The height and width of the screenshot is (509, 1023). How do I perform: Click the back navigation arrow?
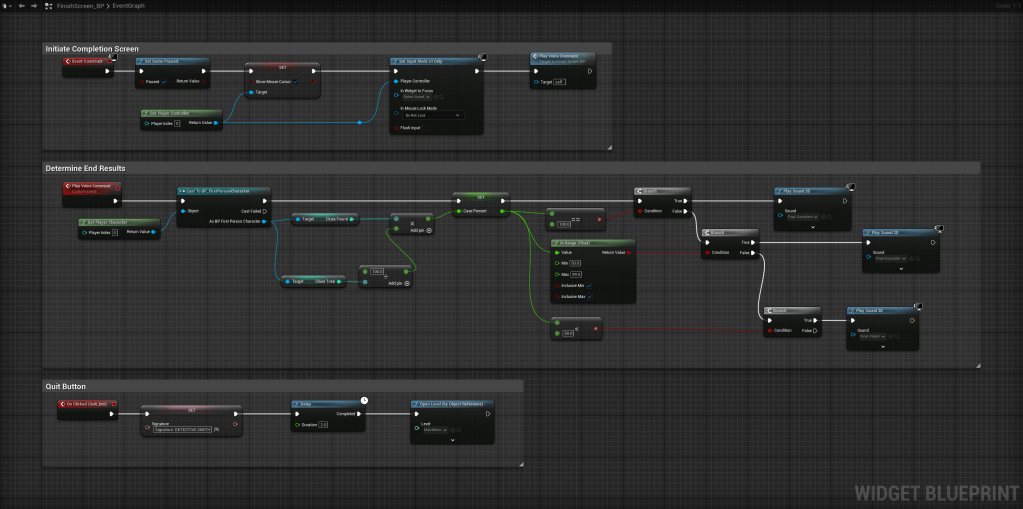[21, 5]
